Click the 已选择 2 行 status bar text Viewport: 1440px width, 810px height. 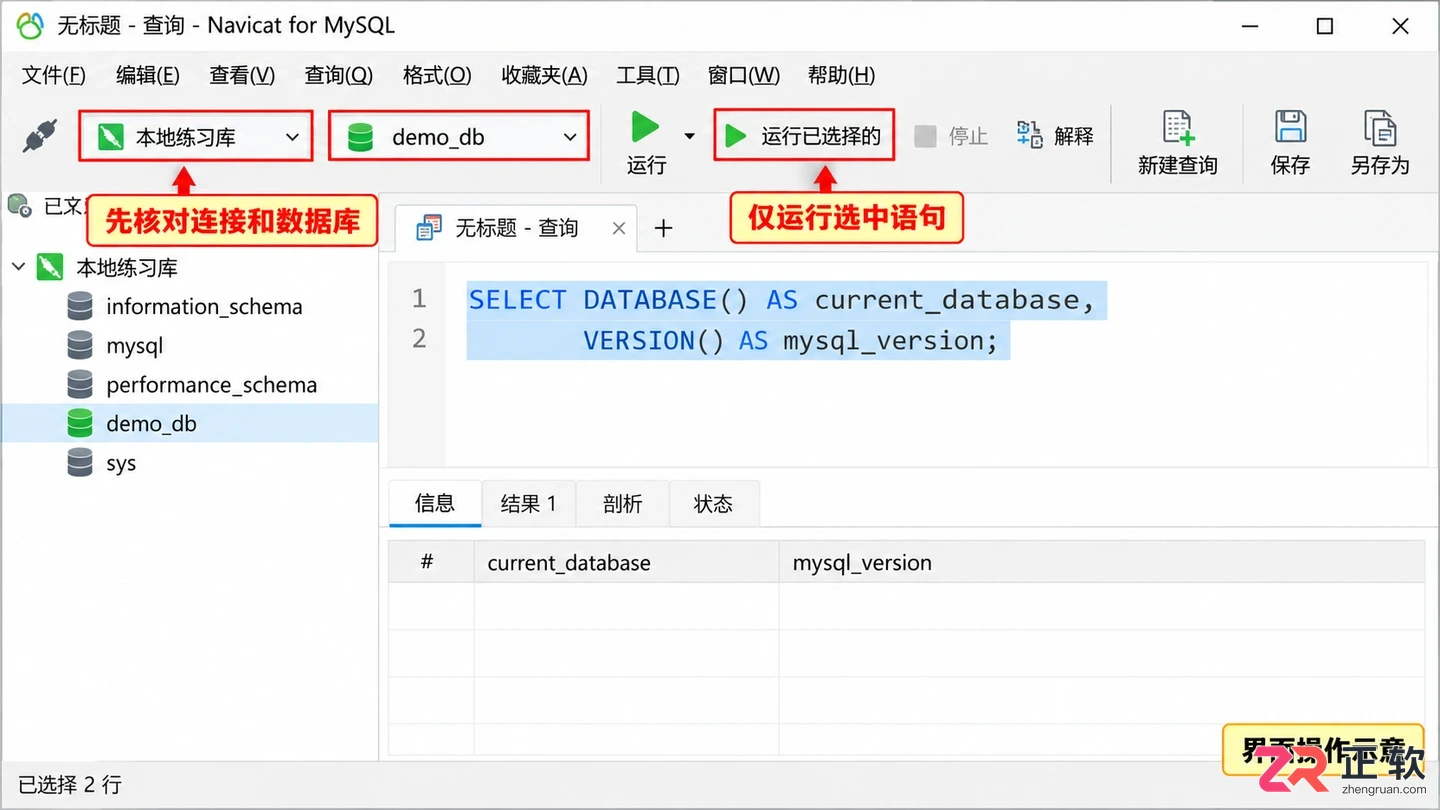(x=70, y=785)
